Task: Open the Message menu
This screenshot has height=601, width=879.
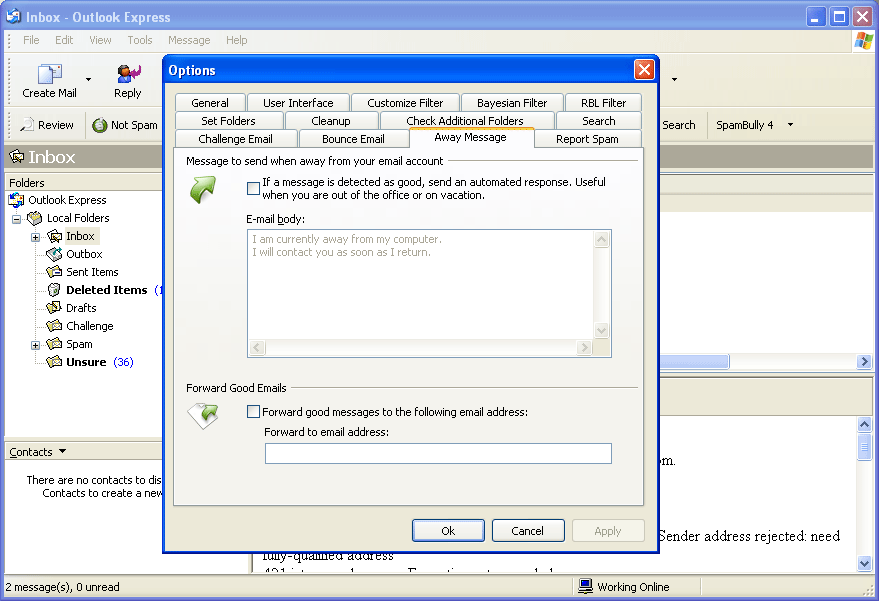Action: (189, 40)
